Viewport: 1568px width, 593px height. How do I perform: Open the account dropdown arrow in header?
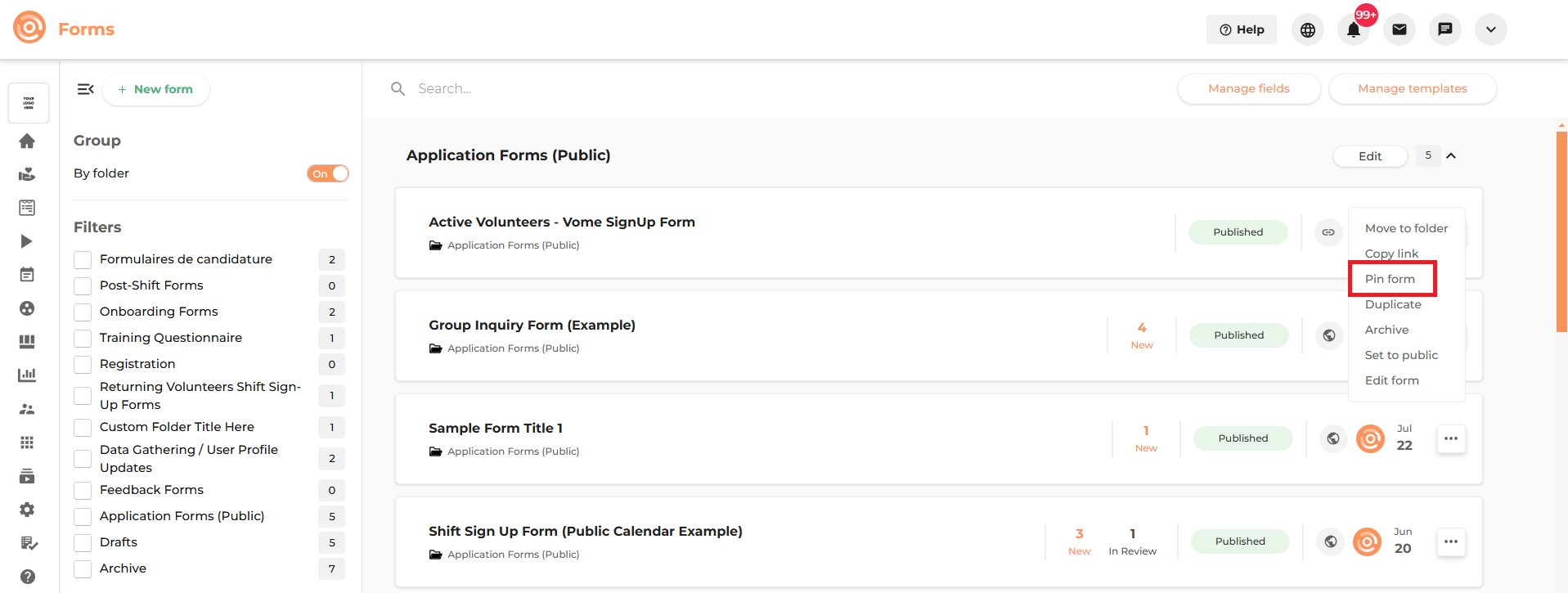point(1491,29)
